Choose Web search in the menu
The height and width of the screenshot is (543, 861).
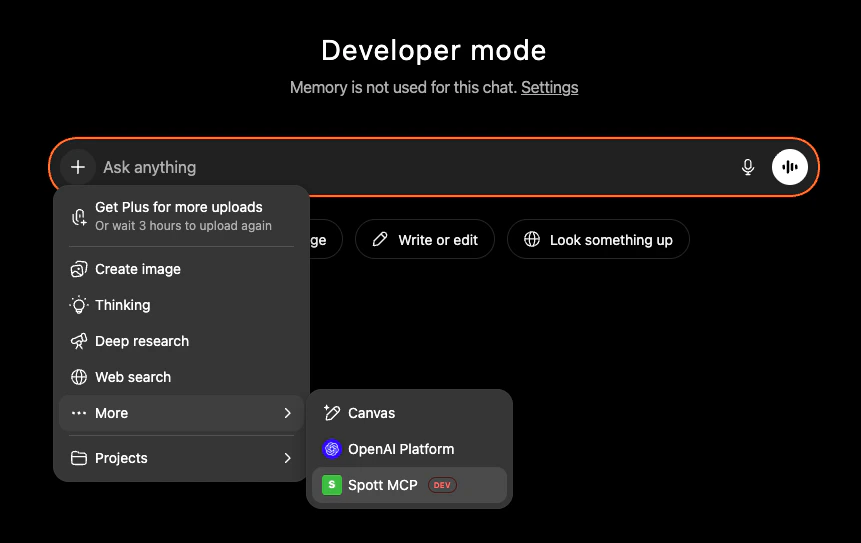[181, 377]
